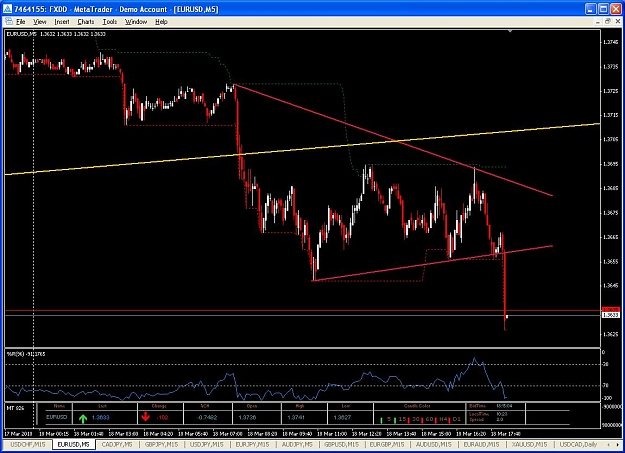Select the AUDJPY,M5 chart tab
Screen dimensions: 625x453
tap(297, 444)
